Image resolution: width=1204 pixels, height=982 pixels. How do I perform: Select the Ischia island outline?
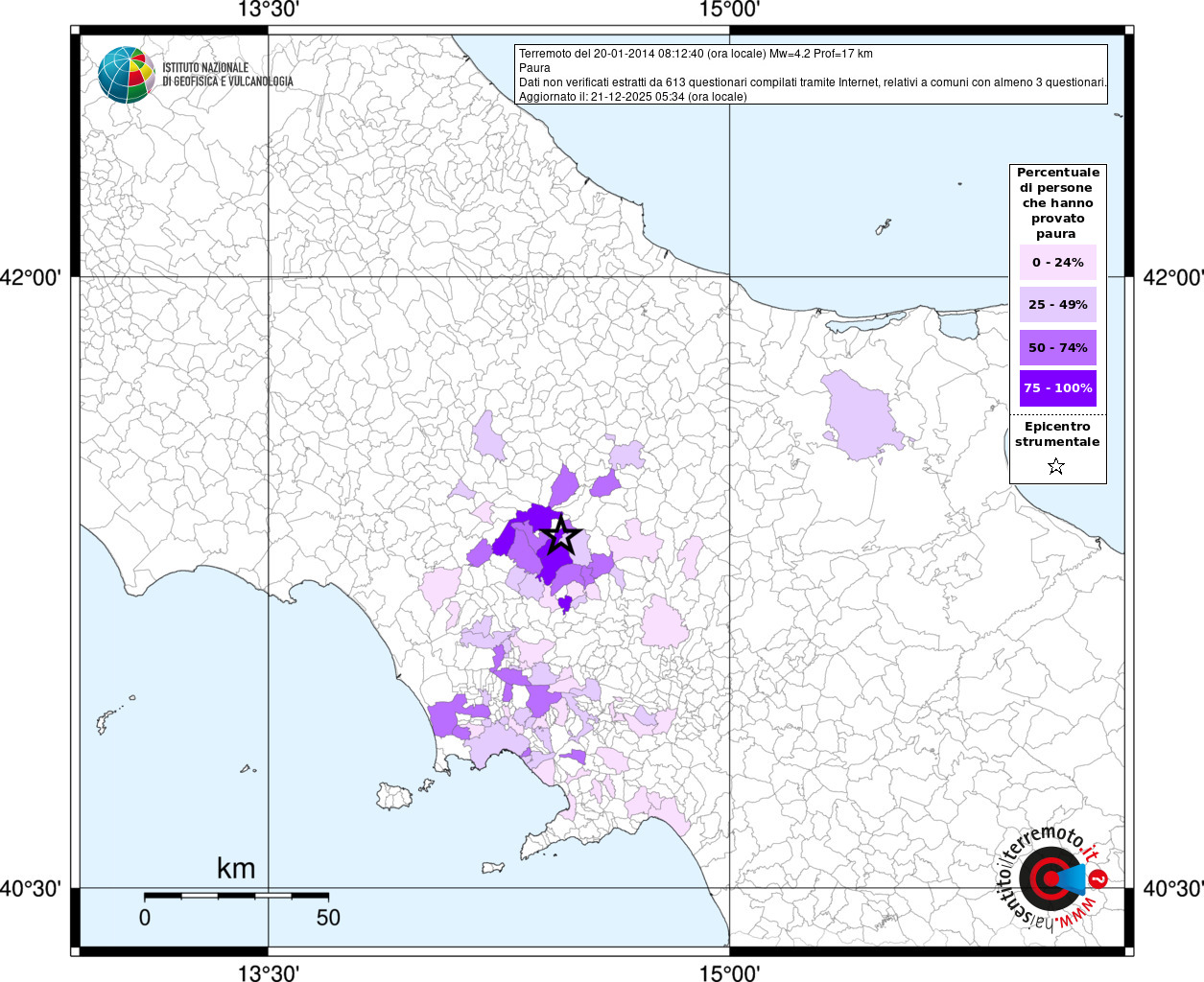point(394,795)
